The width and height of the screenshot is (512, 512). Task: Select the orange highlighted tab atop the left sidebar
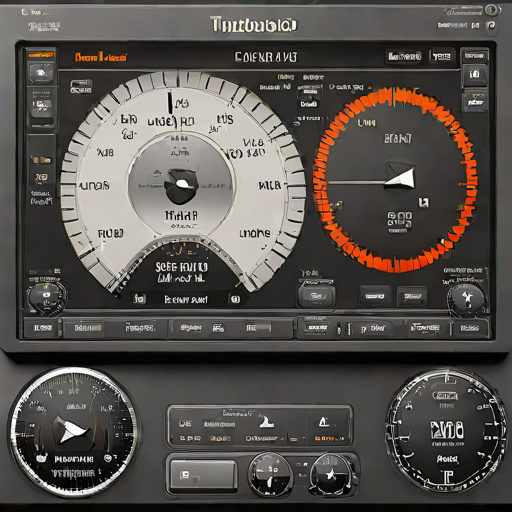(41, 54)
